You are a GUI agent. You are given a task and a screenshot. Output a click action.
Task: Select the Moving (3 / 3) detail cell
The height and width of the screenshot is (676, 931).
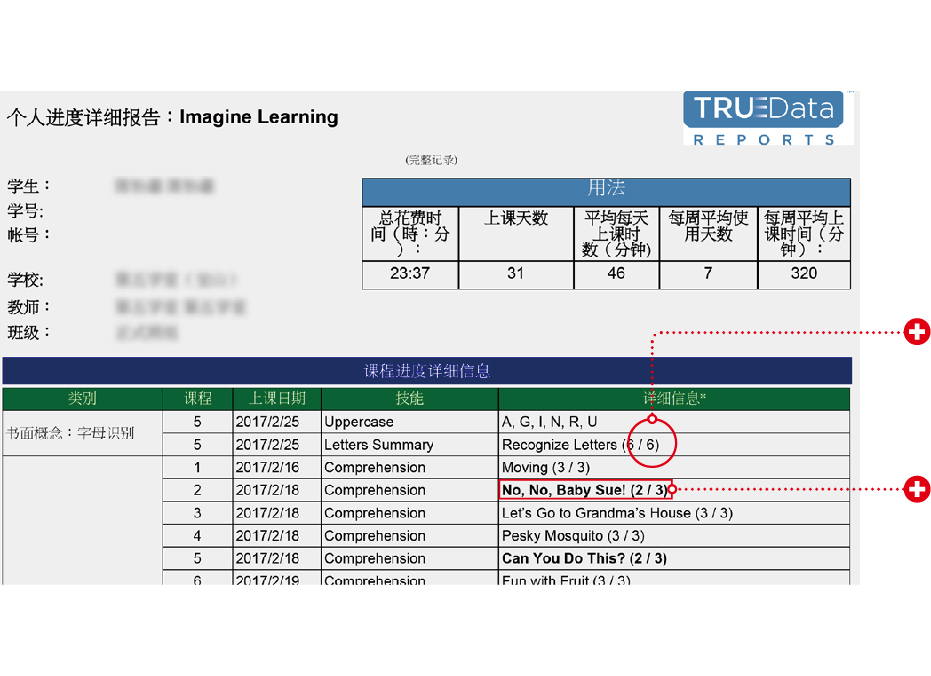(x=674, y=468)
